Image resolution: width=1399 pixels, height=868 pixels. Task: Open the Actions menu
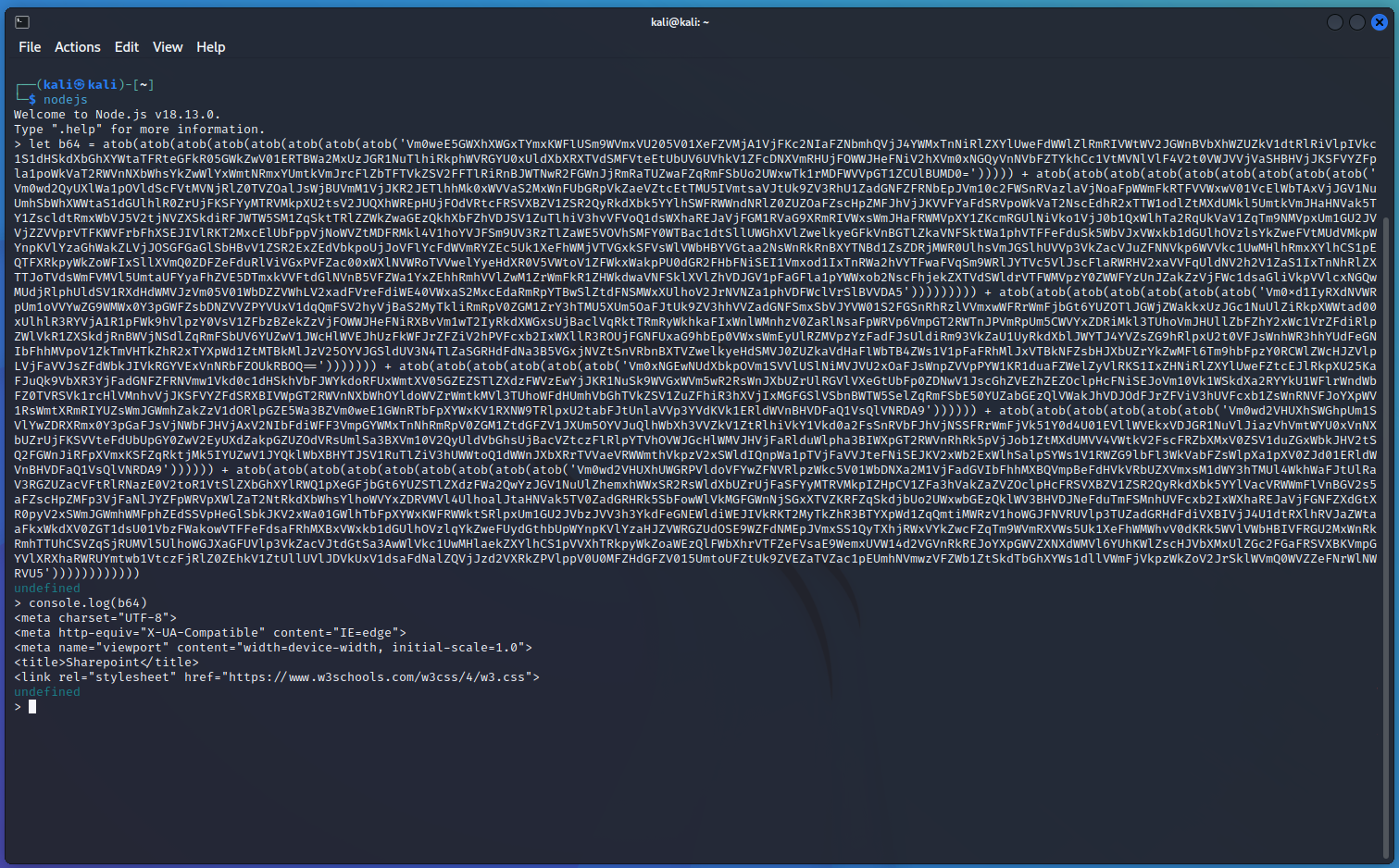tap(77, 47)
